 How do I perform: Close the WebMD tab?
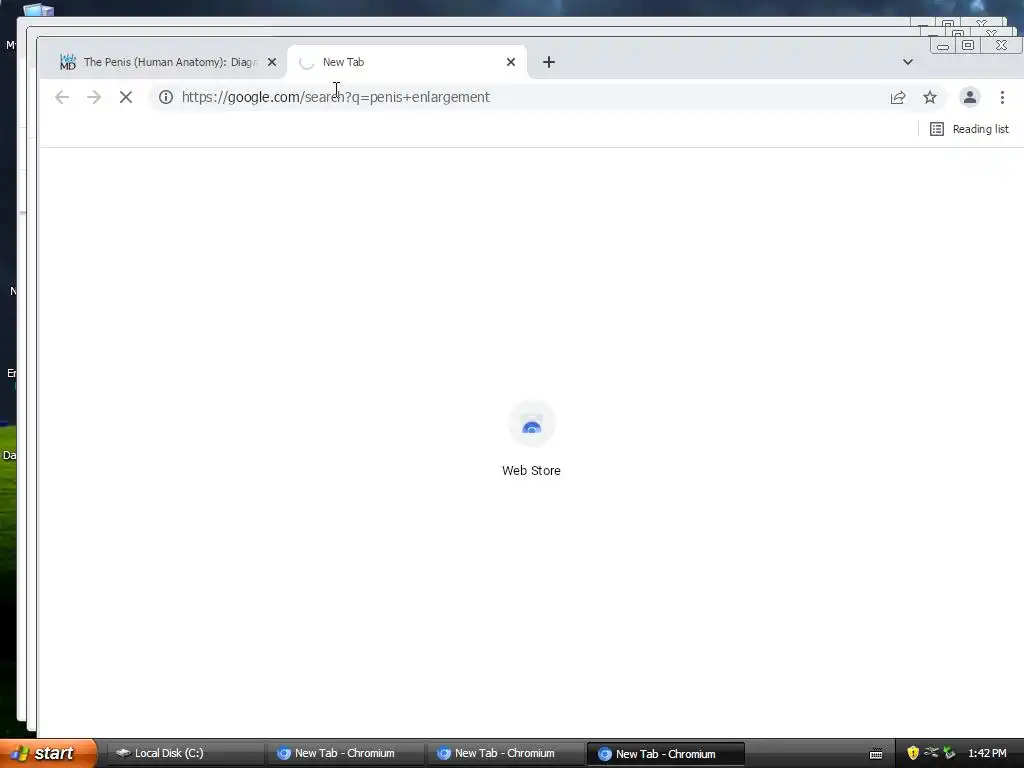pos(272,62)
